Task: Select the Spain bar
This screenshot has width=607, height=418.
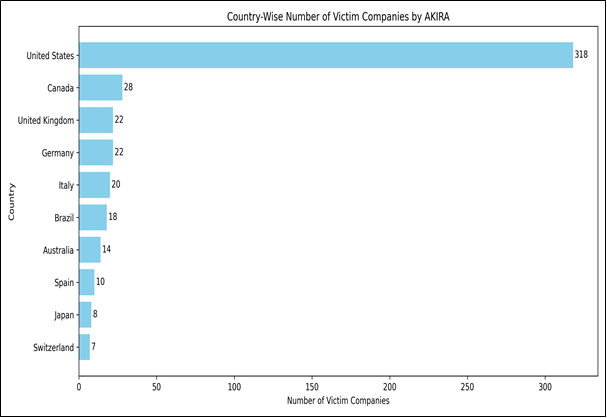Action: point(87,282)
